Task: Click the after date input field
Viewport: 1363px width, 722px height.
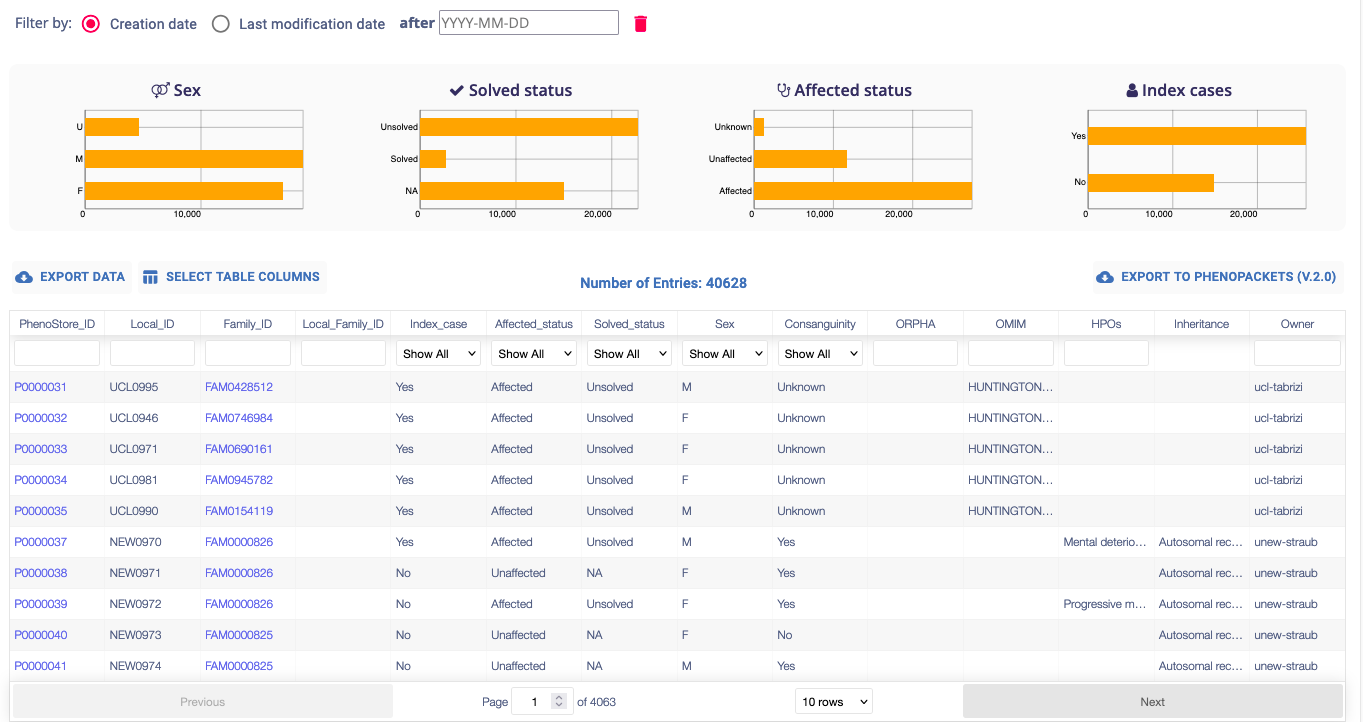Action: [x=528, y=23]
